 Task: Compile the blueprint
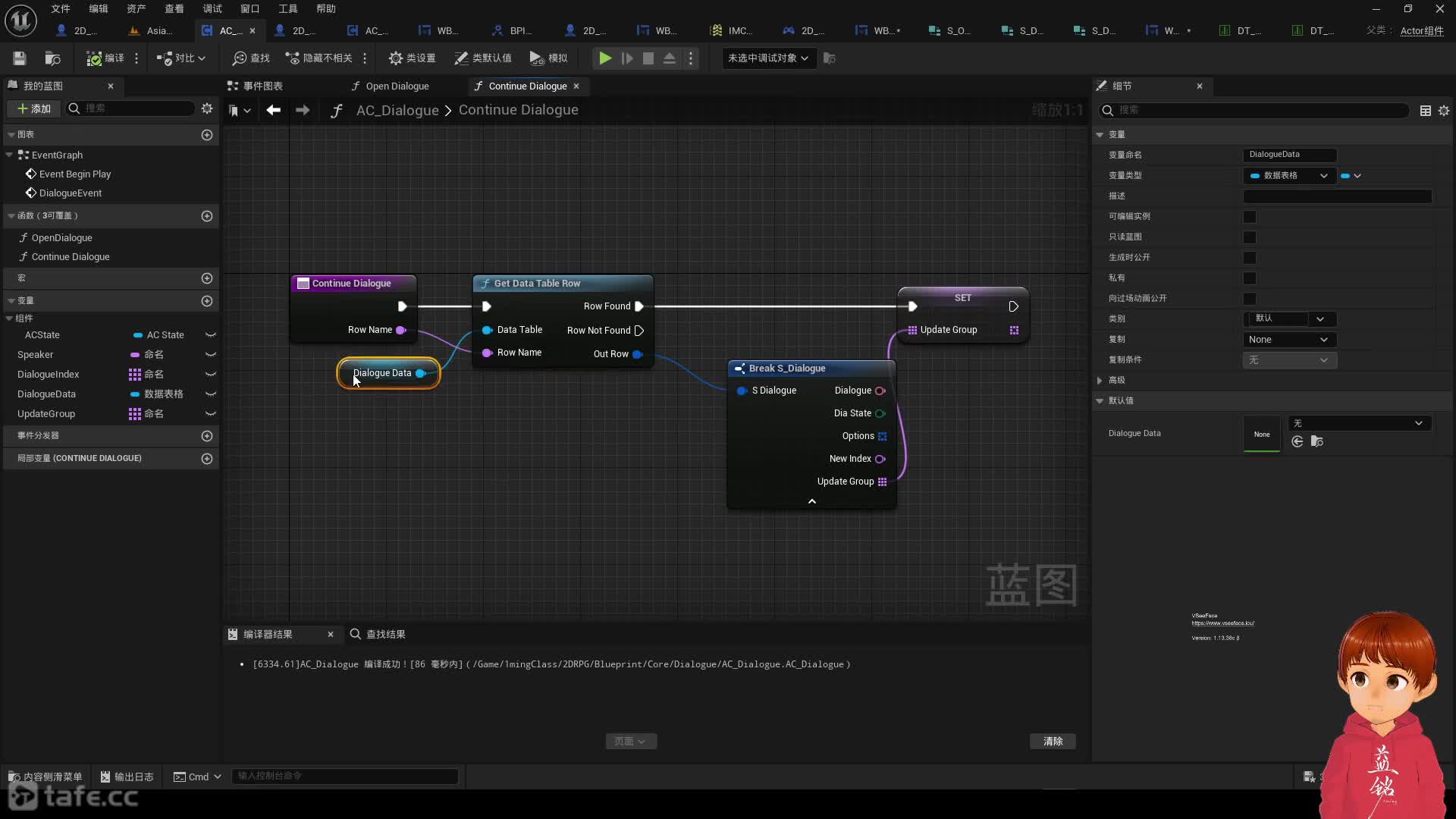pyautogui.click(x=105, y=58)
